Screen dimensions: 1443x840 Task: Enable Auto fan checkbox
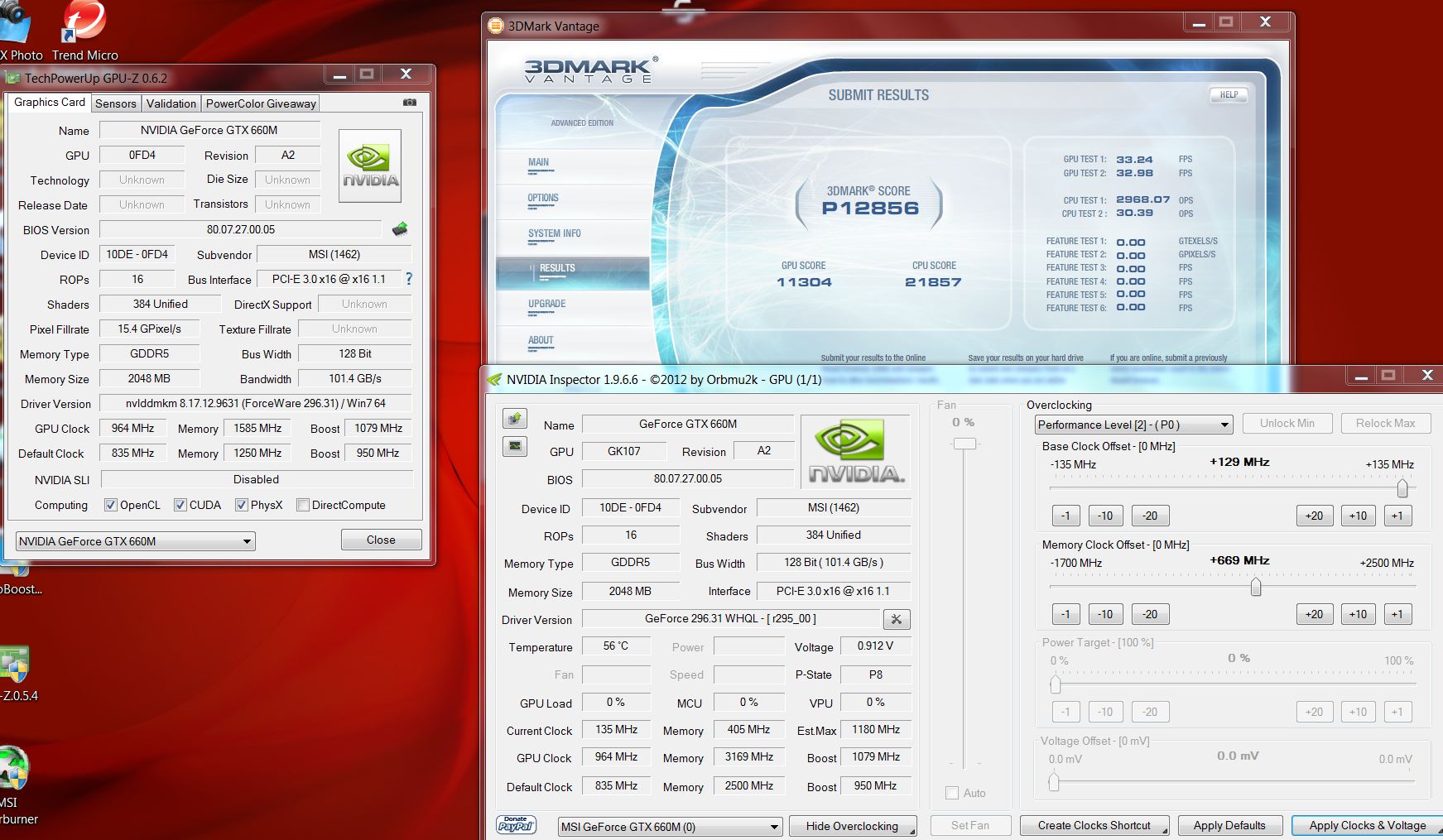click(952, 793)
